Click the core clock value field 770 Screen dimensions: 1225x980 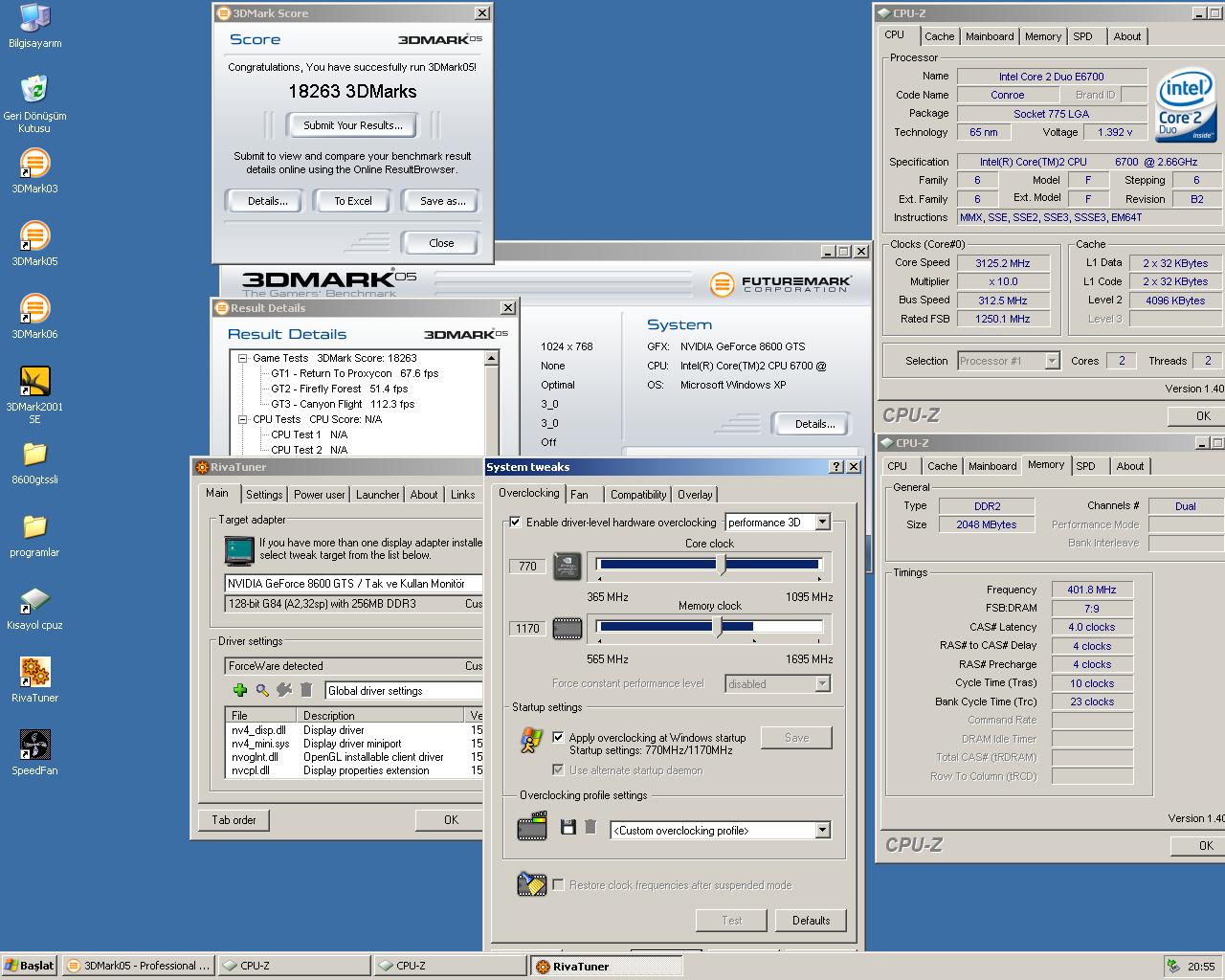point(527,567)
